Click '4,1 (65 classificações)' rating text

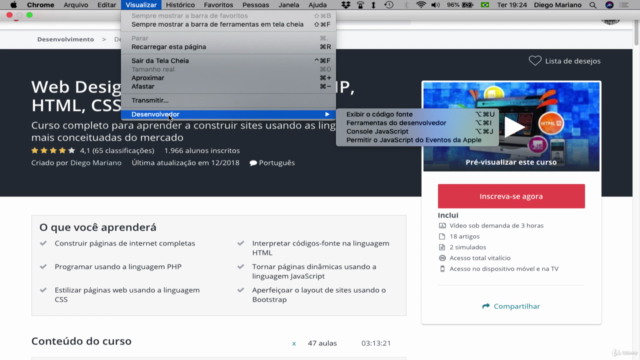click(117, 151)
